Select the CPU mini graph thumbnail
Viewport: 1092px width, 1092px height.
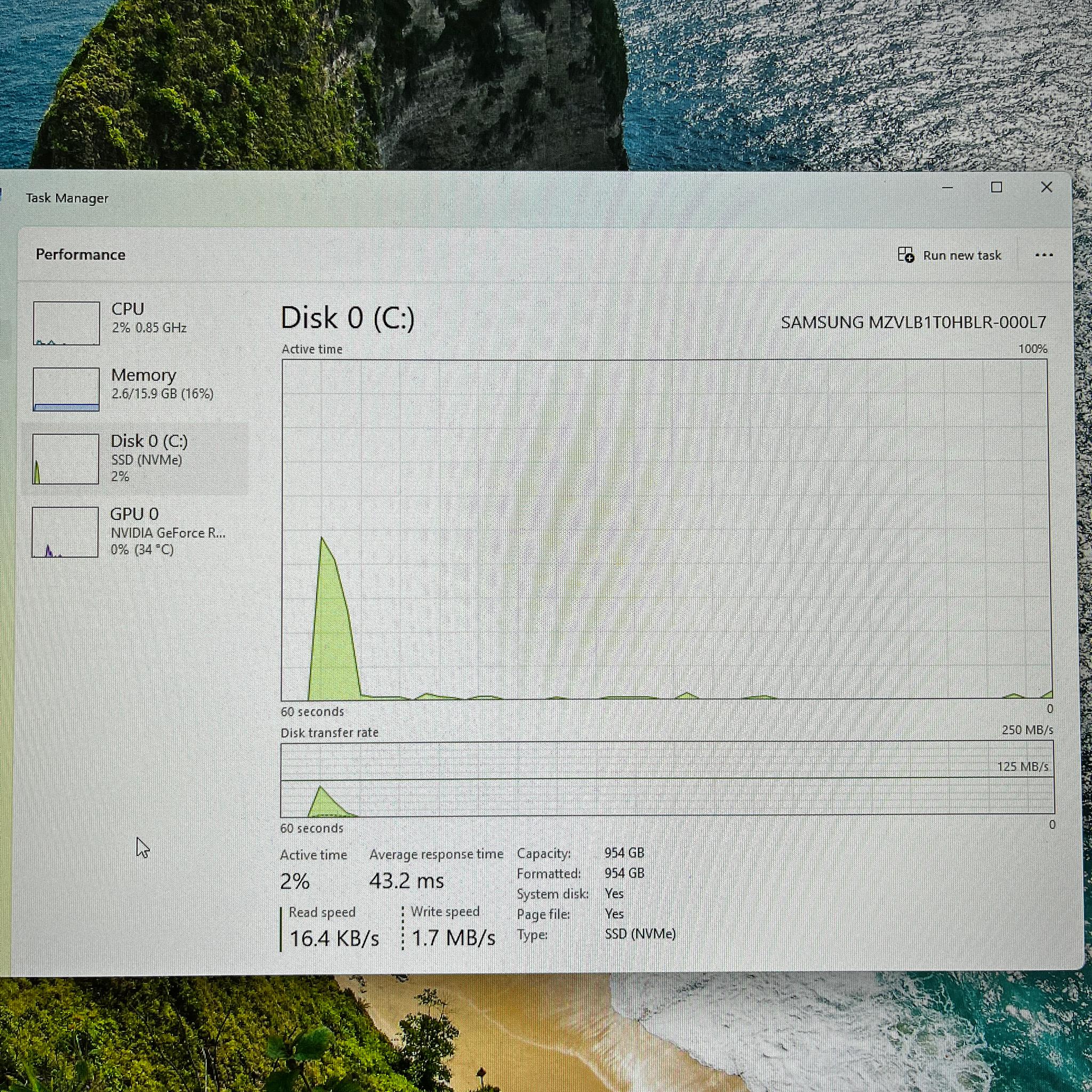[x=66, y=323]
